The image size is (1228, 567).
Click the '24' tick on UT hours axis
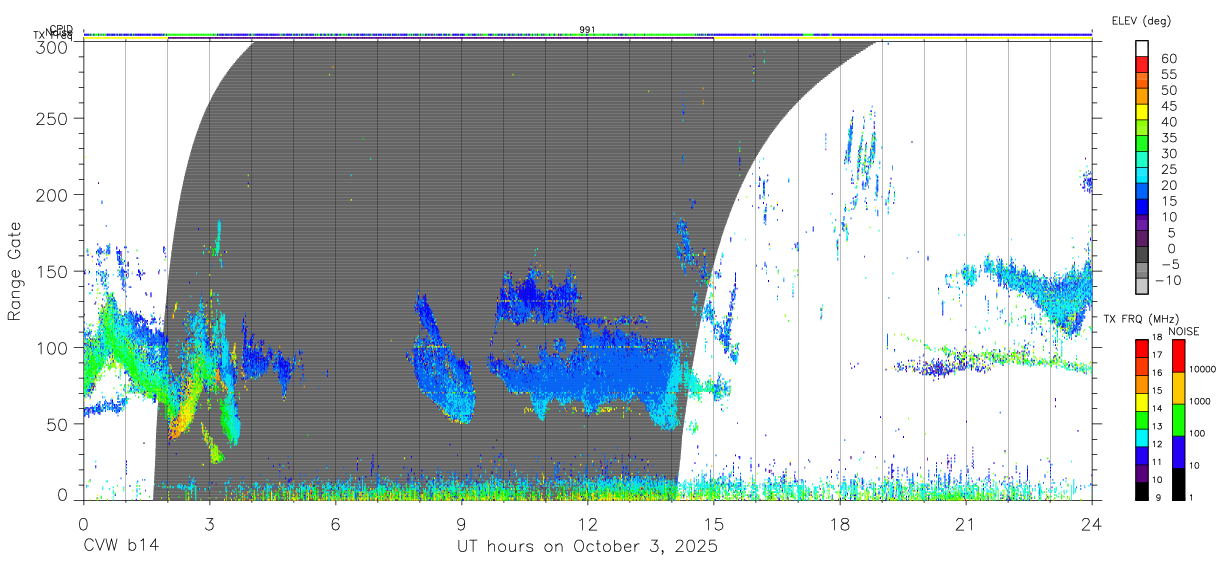pyautogui.click(x=1091, y=523)
